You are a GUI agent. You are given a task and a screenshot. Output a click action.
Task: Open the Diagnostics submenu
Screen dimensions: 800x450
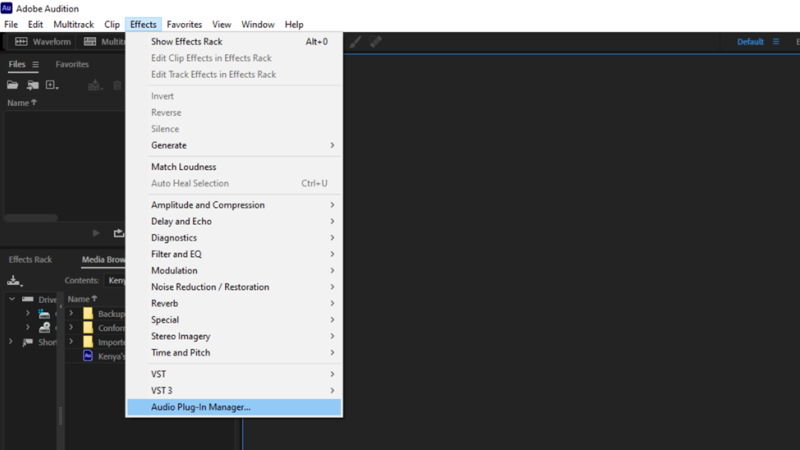click(234, 238)
